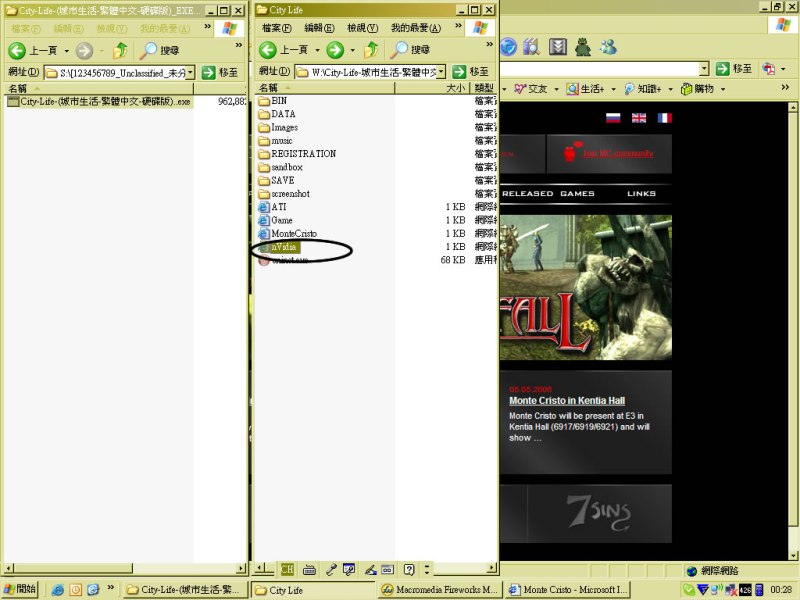The width and height of the screenshot is (800, 600).
Task: Open Join MC community link
Action: [x=617, y=153]
